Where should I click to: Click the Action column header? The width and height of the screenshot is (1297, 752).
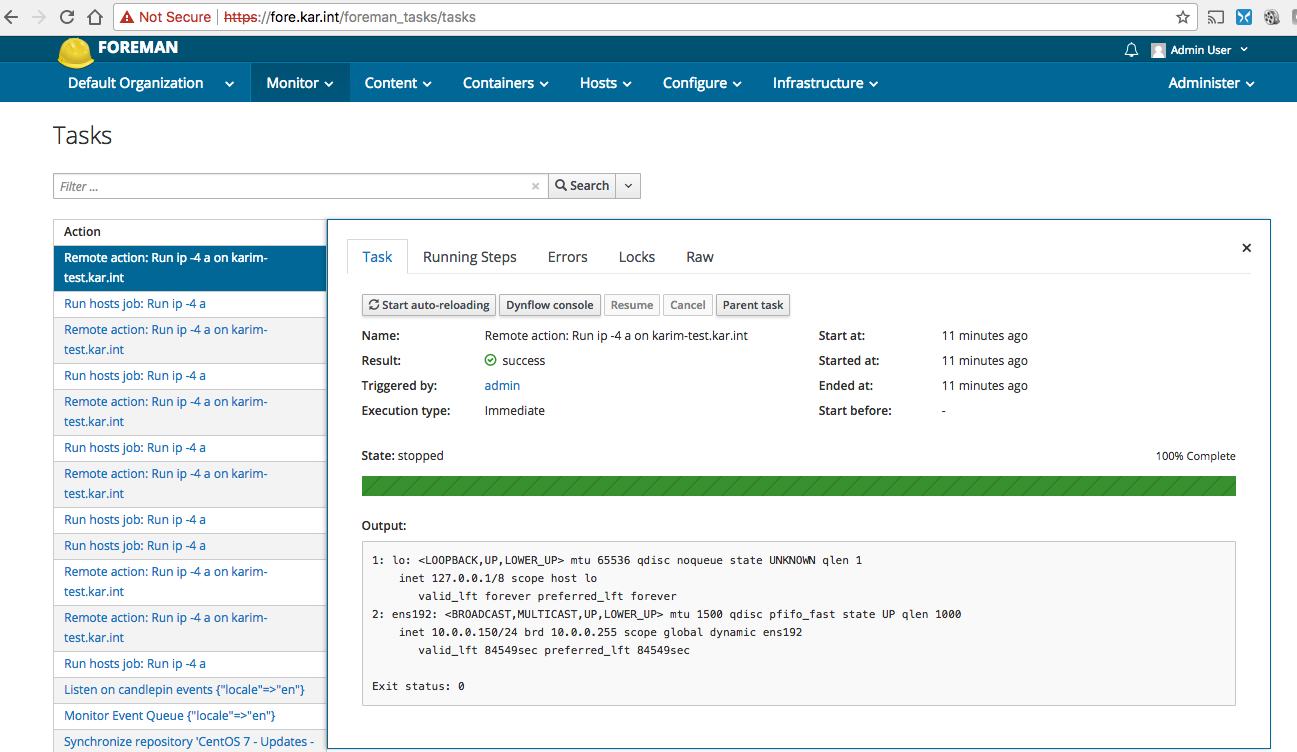pyautogui.click(x=82, y=232)
